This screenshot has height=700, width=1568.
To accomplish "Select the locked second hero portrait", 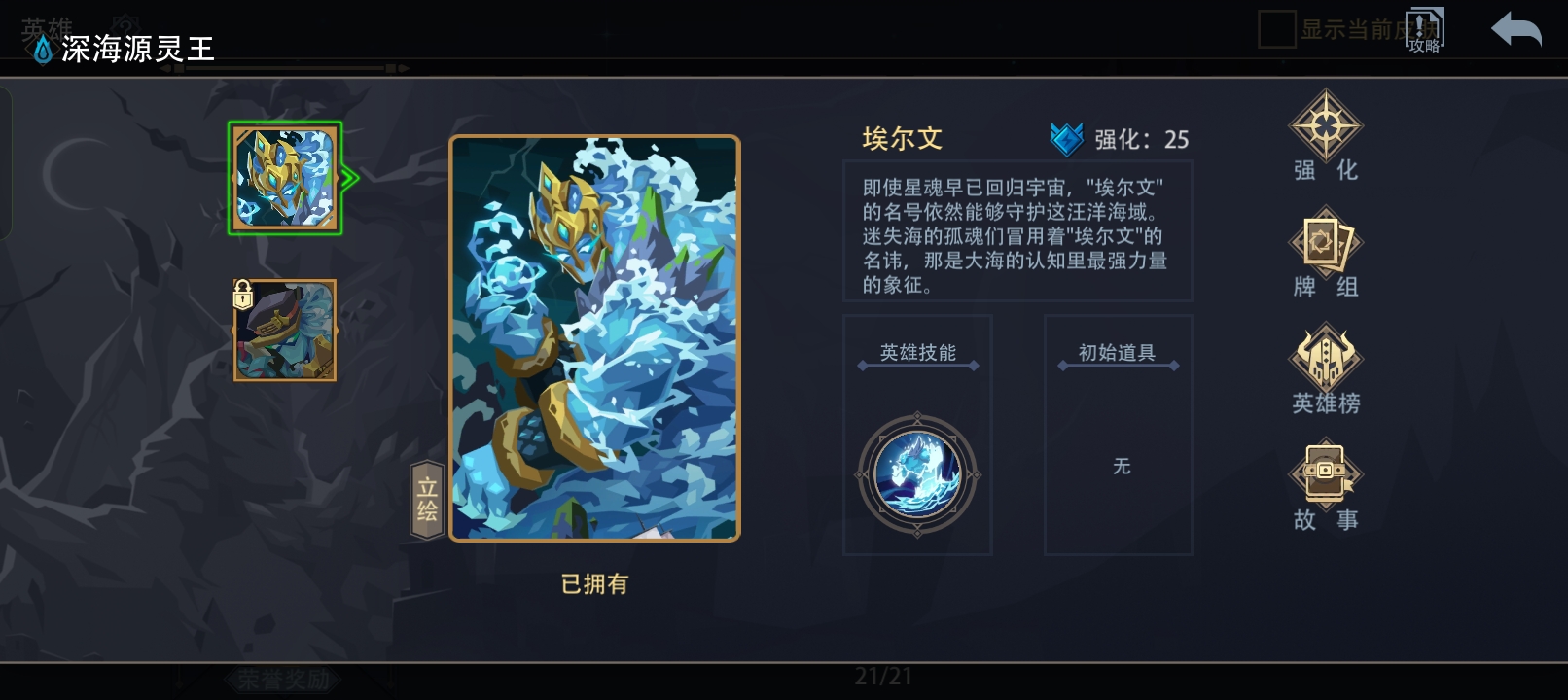I will point(285,331).
